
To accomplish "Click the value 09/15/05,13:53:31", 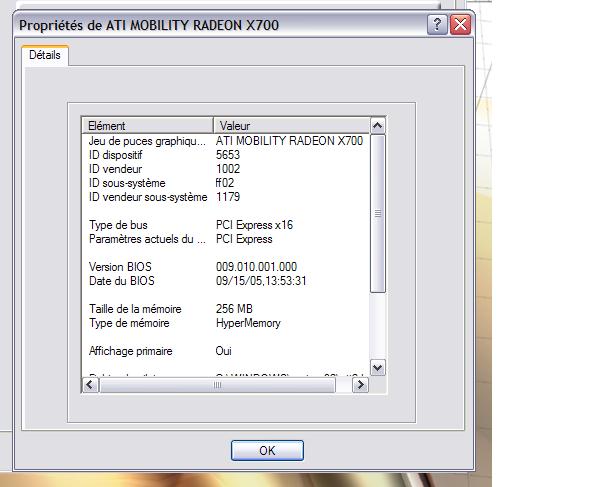I will (x=261, y=281).
